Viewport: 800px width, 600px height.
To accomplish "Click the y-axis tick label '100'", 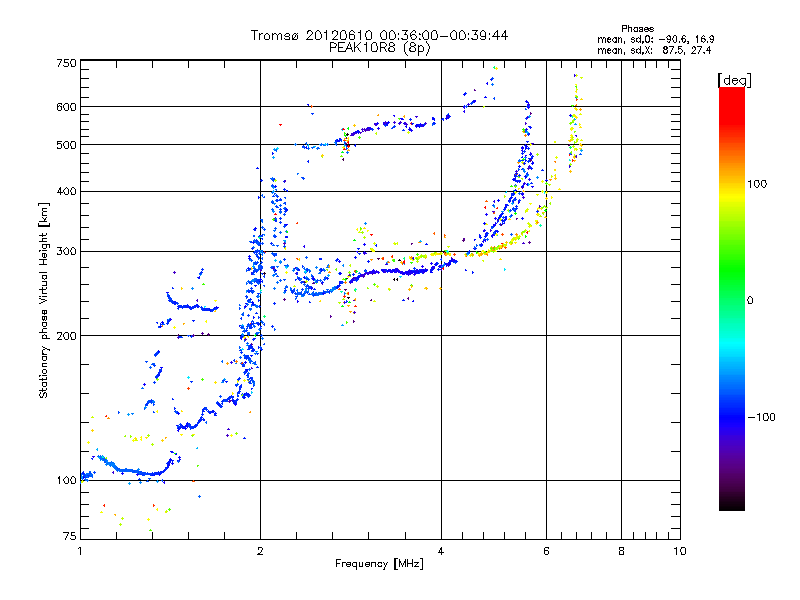I will click(66, 481).
